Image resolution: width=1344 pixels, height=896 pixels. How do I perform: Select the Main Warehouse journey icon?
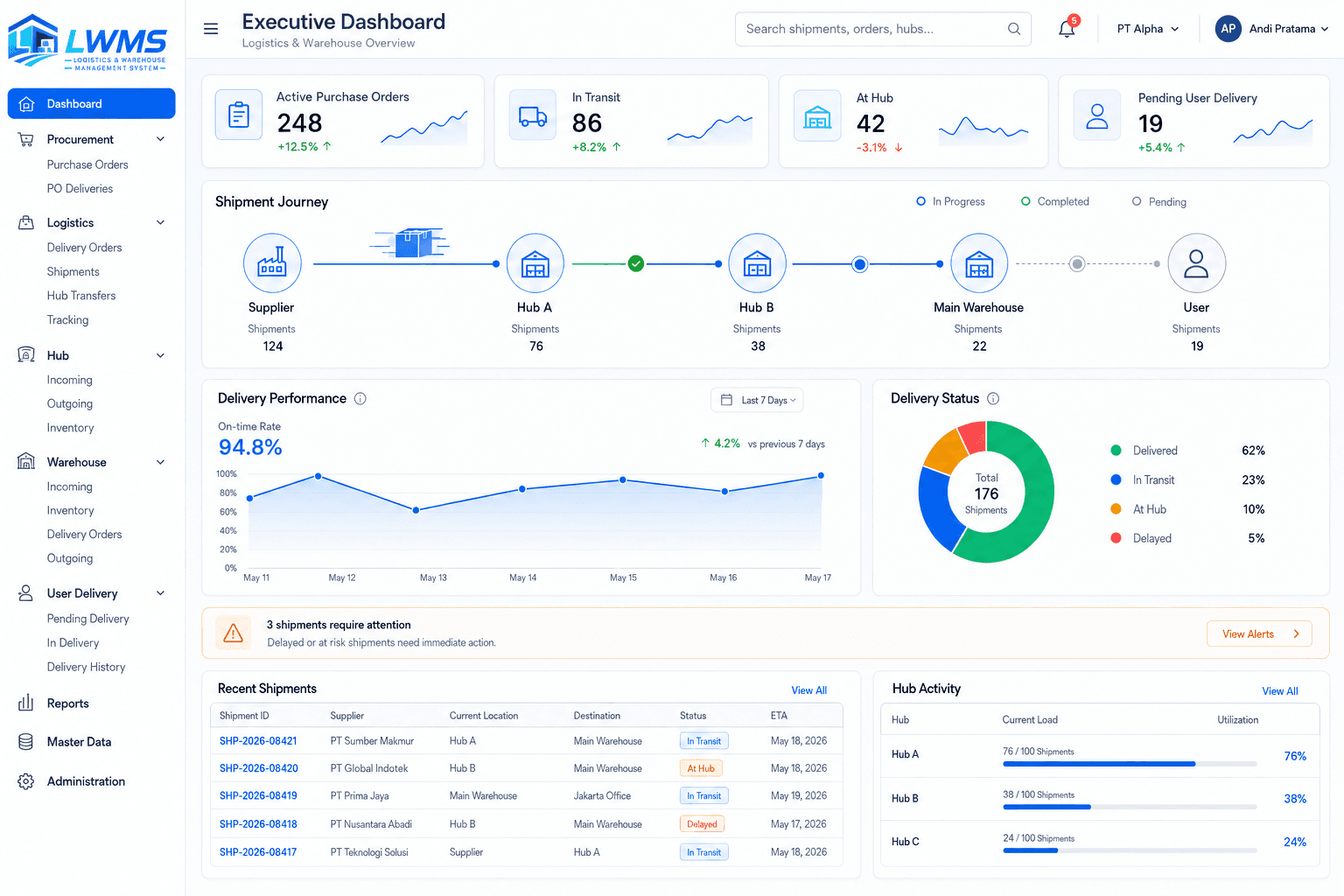pyautogui.click(x=979, y=262)
